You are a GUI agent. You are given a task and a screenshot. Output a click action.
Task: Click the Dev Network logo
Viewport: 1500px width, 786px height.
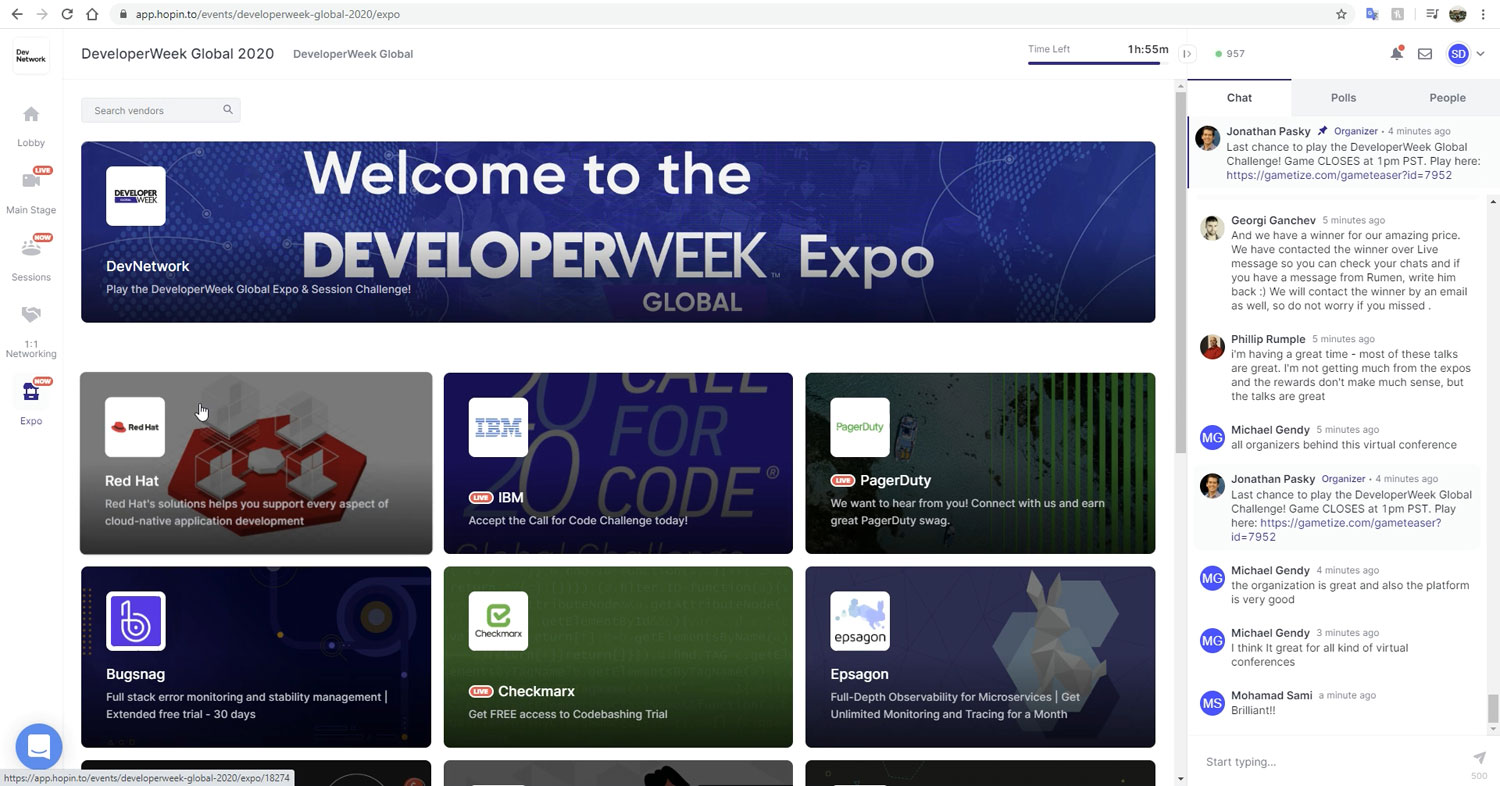tap(31, 56)
